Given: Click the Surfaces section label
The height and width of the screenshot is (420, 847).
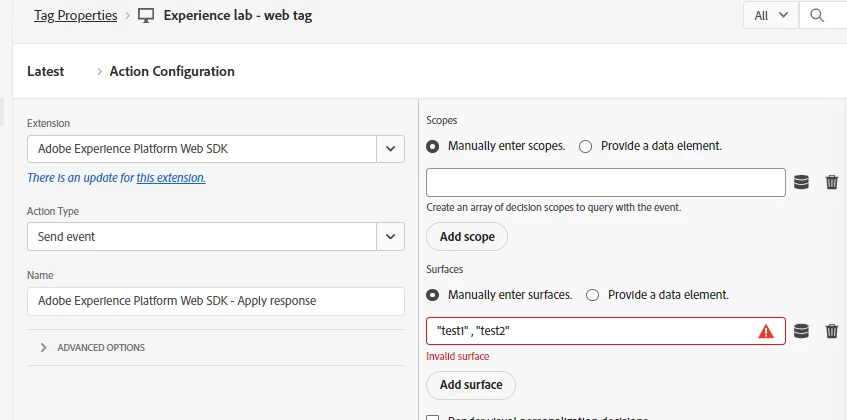Looking at the screenshot, I should (x=445, y=269).
